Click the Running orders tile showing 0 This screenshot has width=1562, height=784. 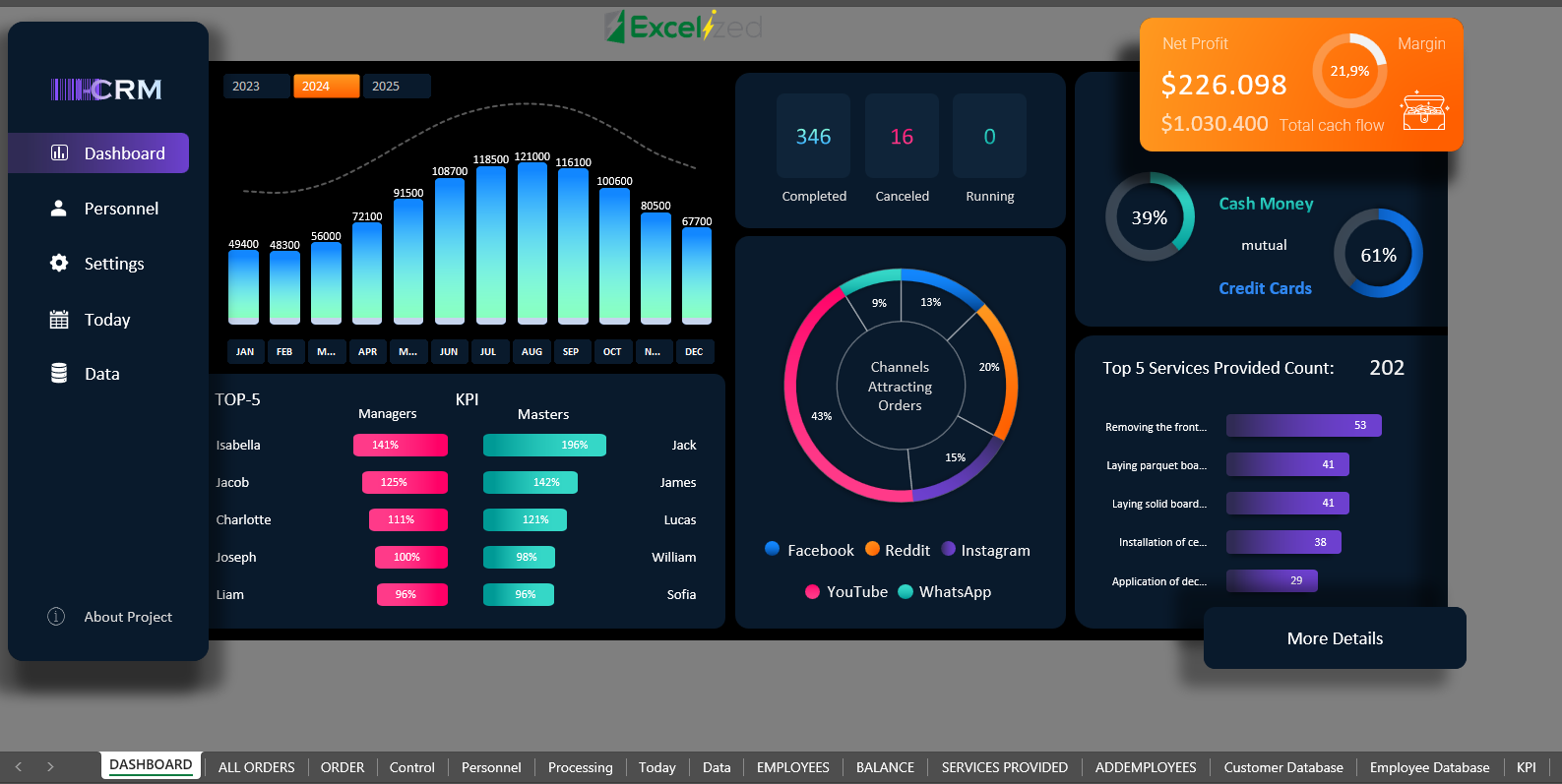point(989,136)
